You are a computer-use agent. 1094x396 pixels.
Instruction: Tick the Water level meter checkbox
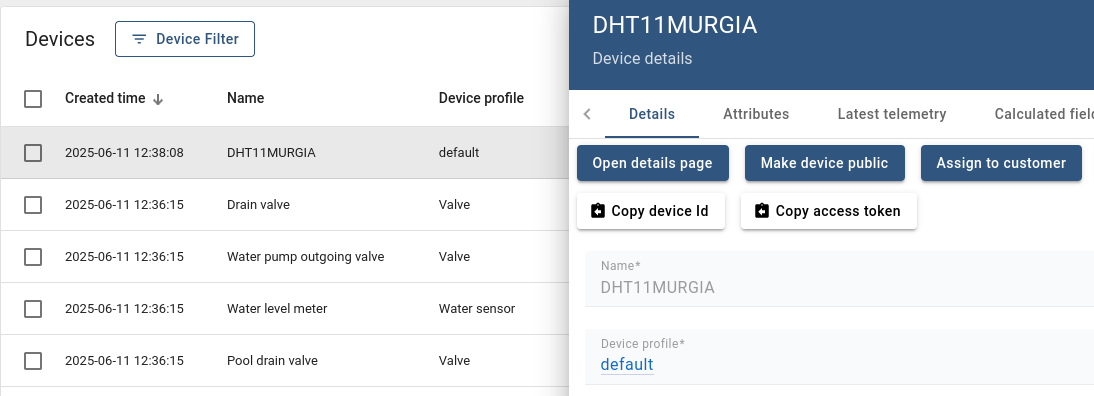[33, 309]
